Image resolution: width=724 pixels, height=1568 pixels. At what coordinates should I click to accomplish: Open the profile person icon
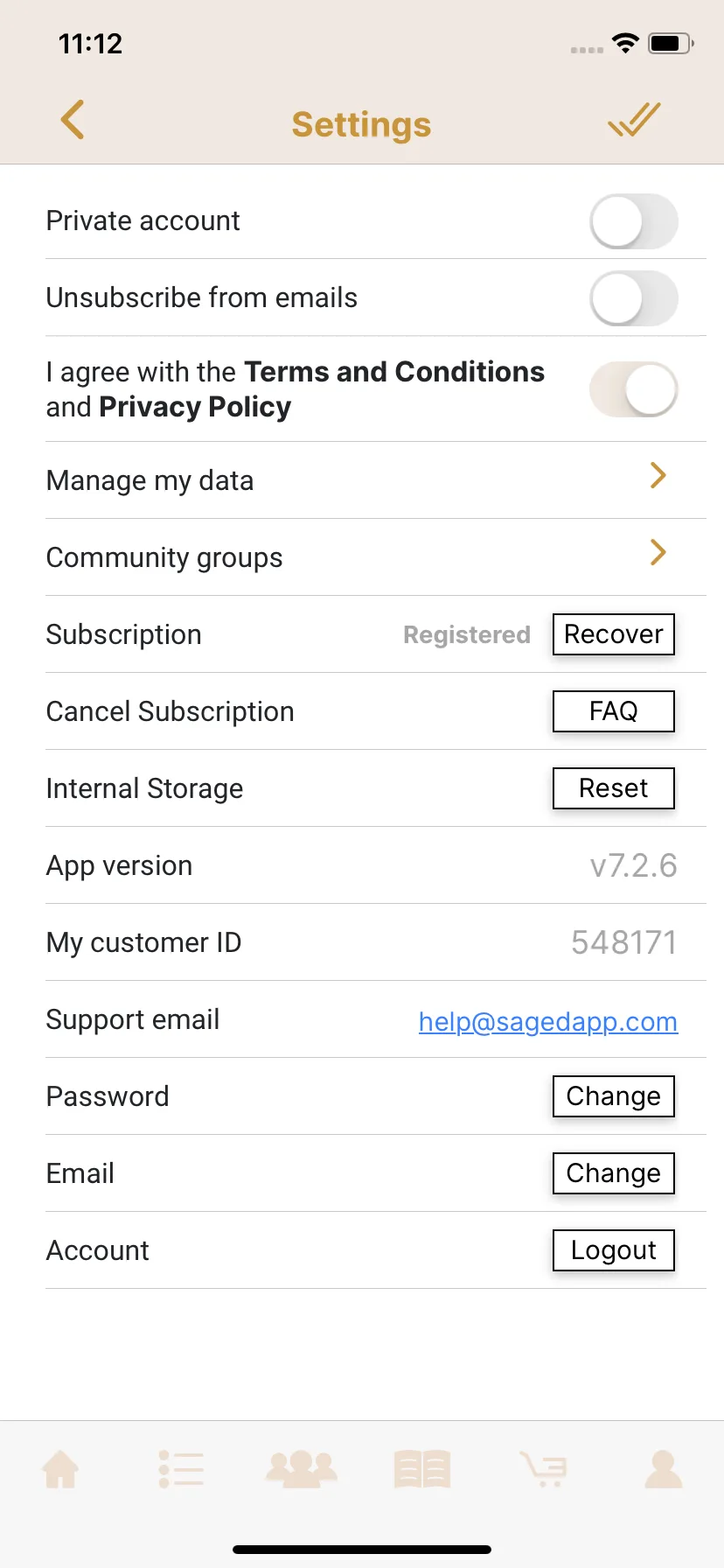coord(664,1469)
